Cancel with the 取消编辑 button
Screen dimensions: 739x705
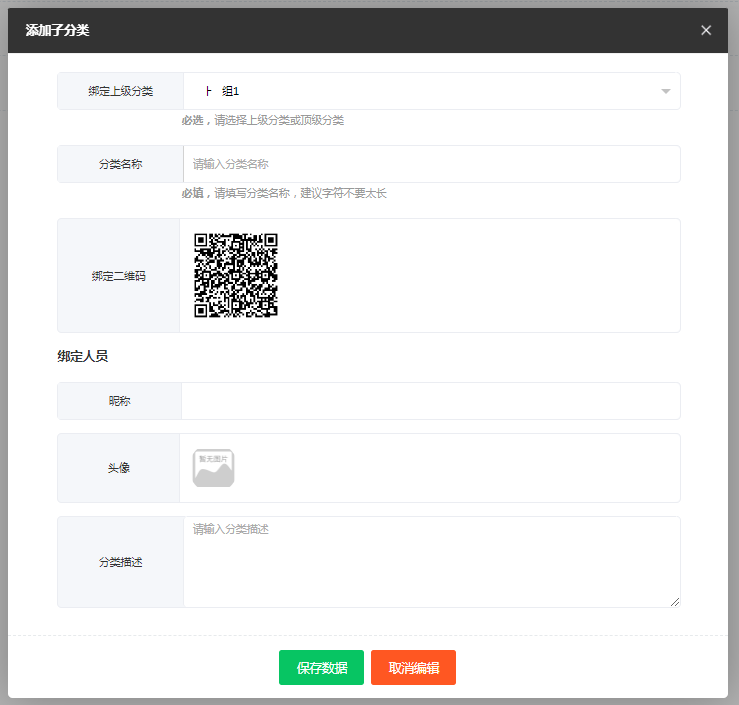[x=413, y=667]
